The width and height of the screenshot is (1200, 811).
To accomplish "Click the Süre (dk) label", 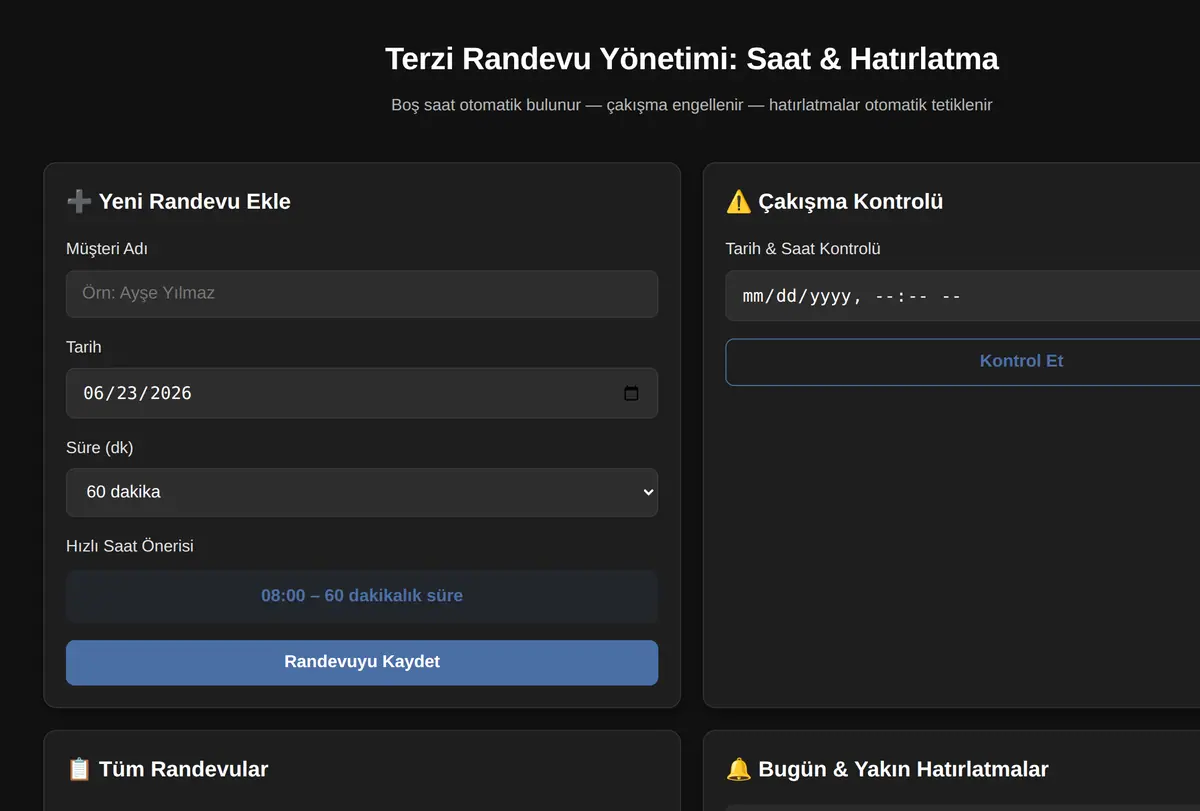I will click(100, 447).
